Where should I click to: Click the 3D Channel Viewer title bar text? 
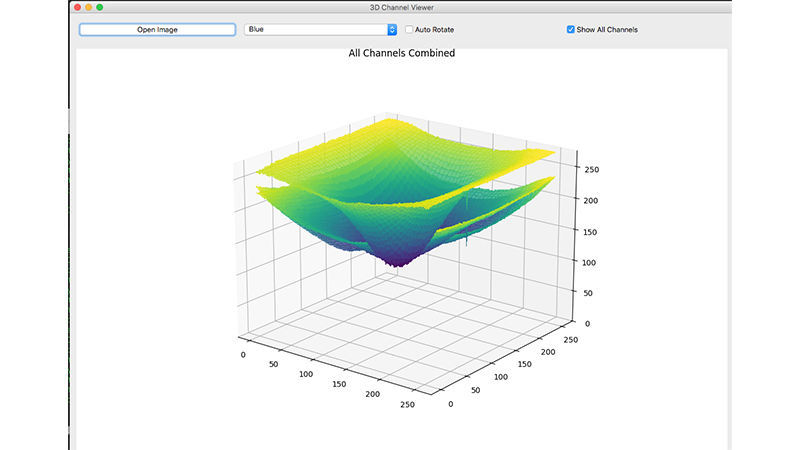402,7
